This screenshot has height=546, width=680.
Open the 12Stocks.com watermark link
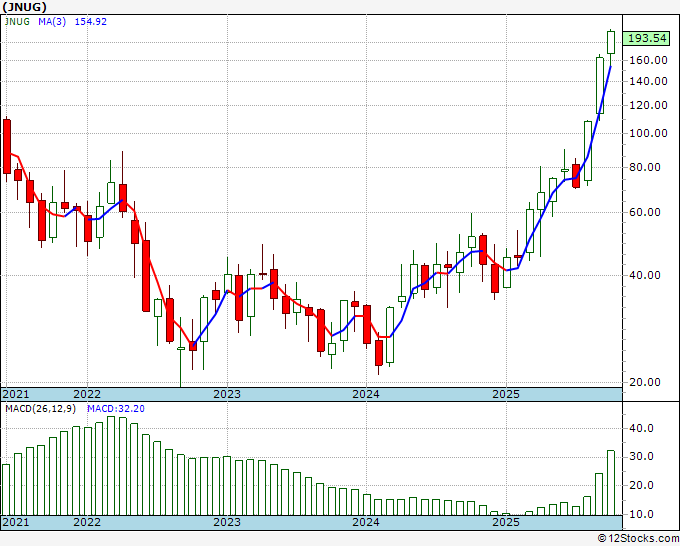tap(636, 538)
